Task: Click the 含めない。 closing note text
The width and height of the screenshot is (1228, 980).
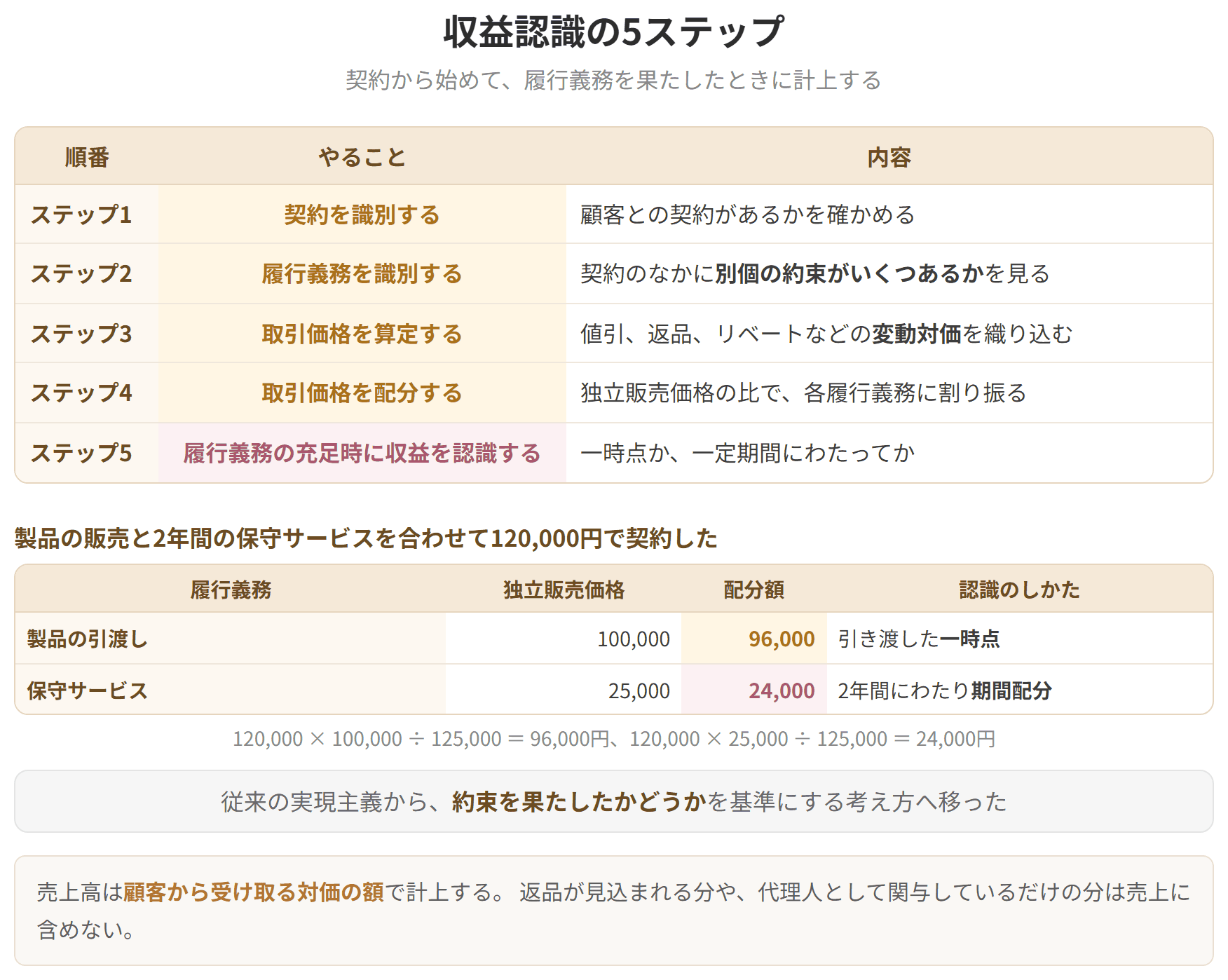Action: (x=86, y=930)
